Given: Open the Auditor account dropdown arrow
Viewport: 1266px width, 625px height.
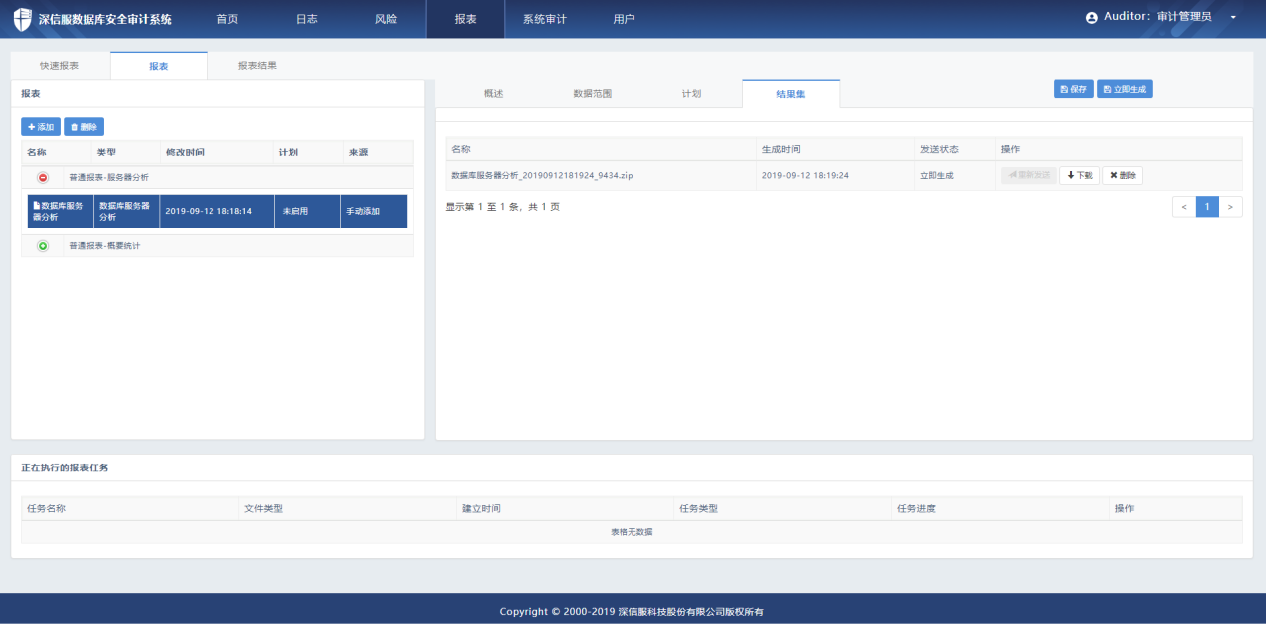Looking at the screenshot, I should click(x=1233, y=18).
